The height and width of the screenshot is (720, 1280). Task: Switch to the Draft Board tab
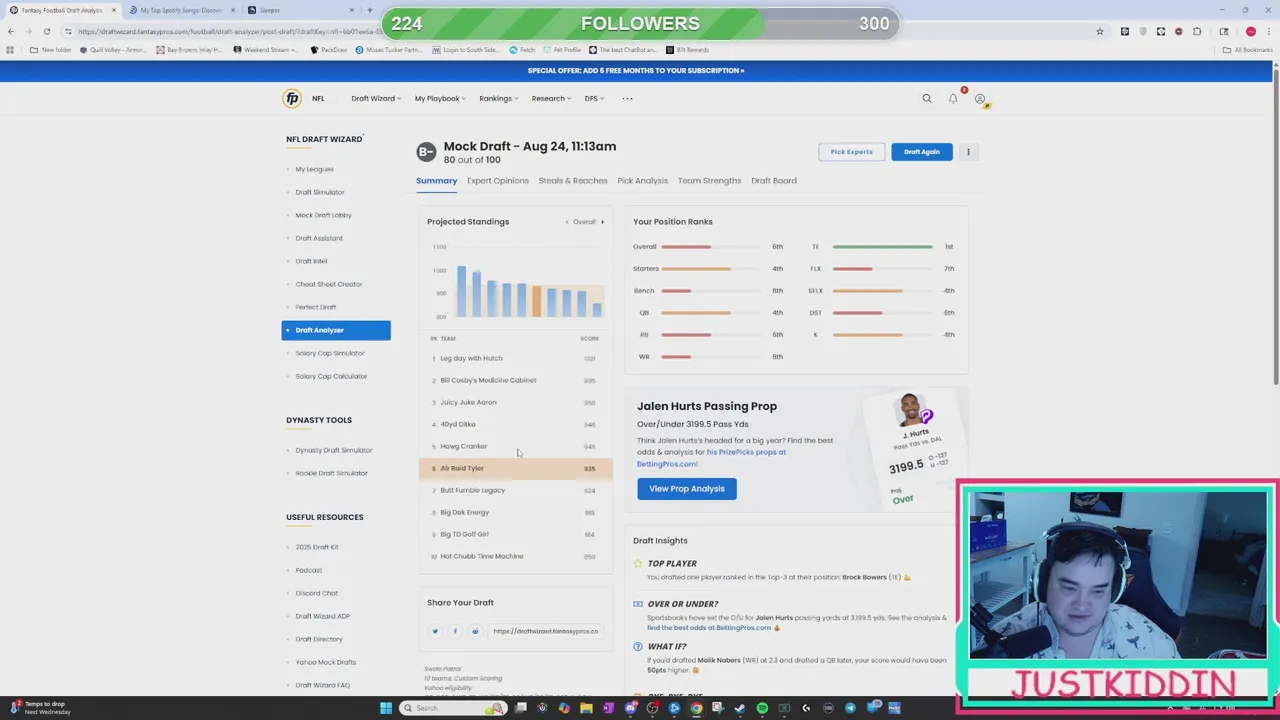[774, 181]
